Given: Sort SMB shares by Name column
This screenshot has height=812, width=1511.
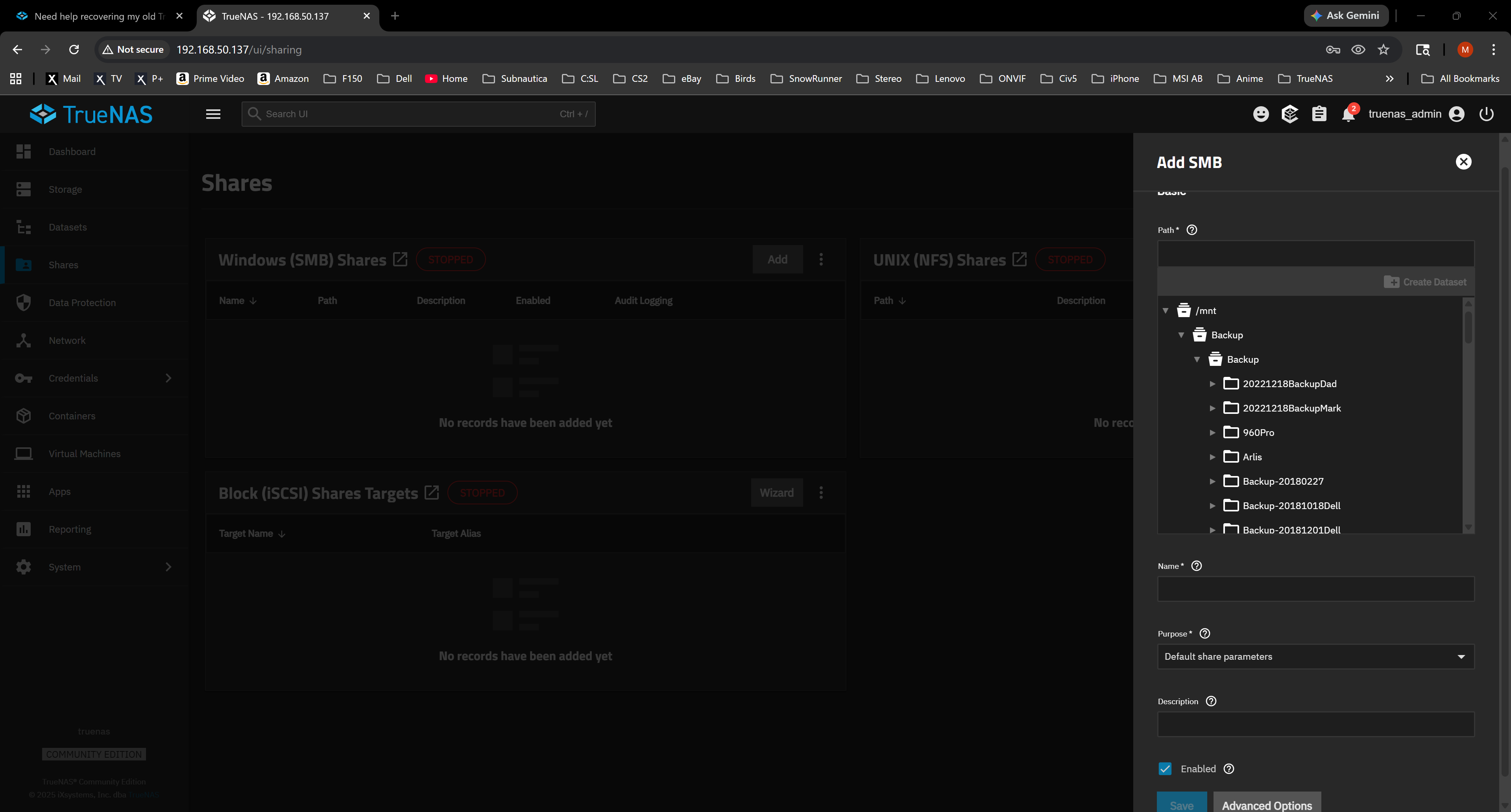Looking at the screenshot, I should coord(238,301).
